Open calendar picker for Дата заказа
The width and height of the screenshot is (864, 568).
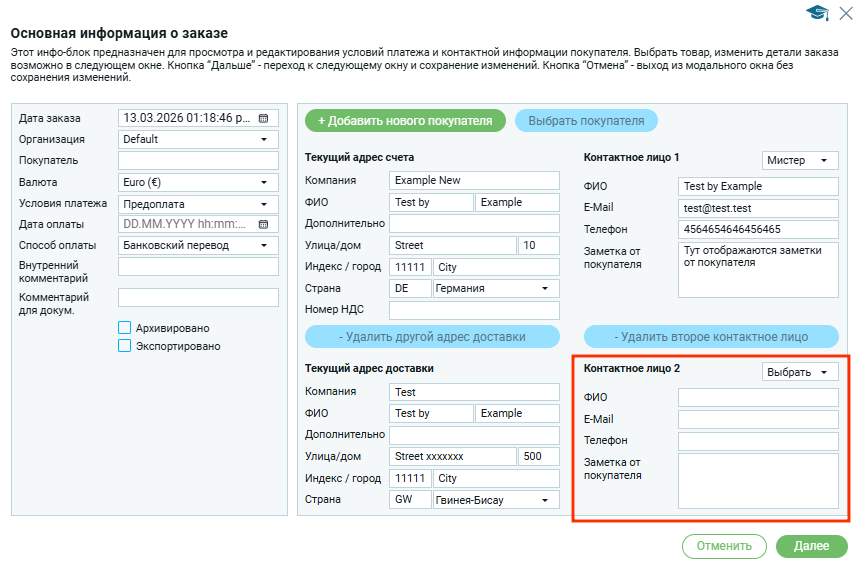(x=264, y=118)
